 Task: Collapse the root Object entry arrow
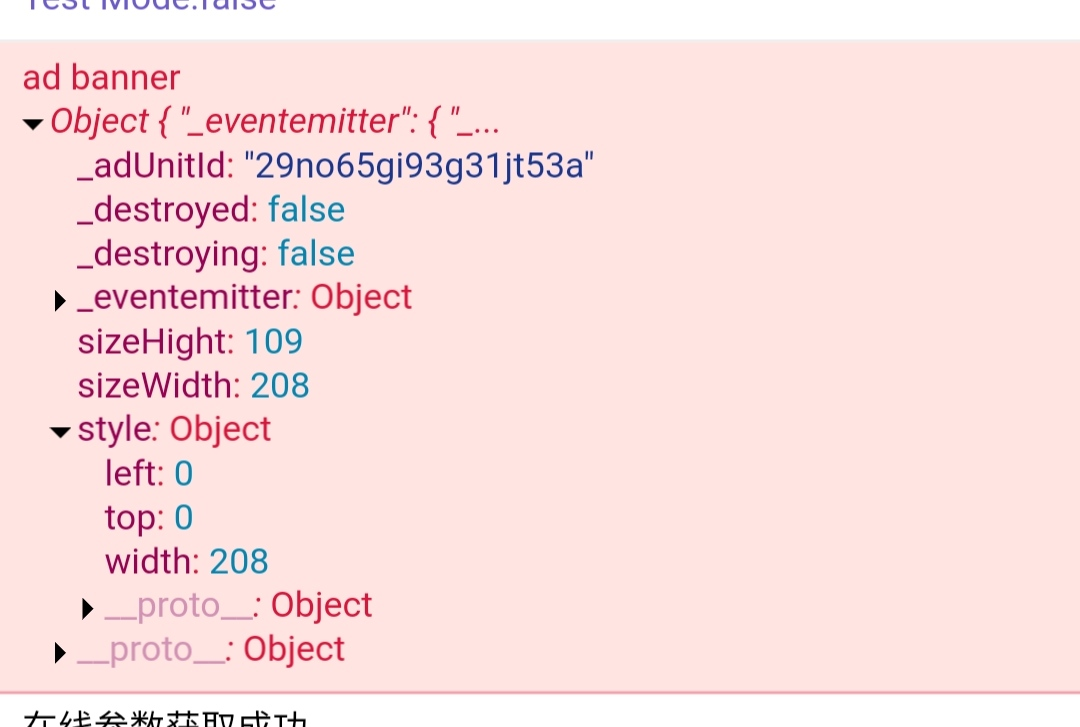pos(32,124)
